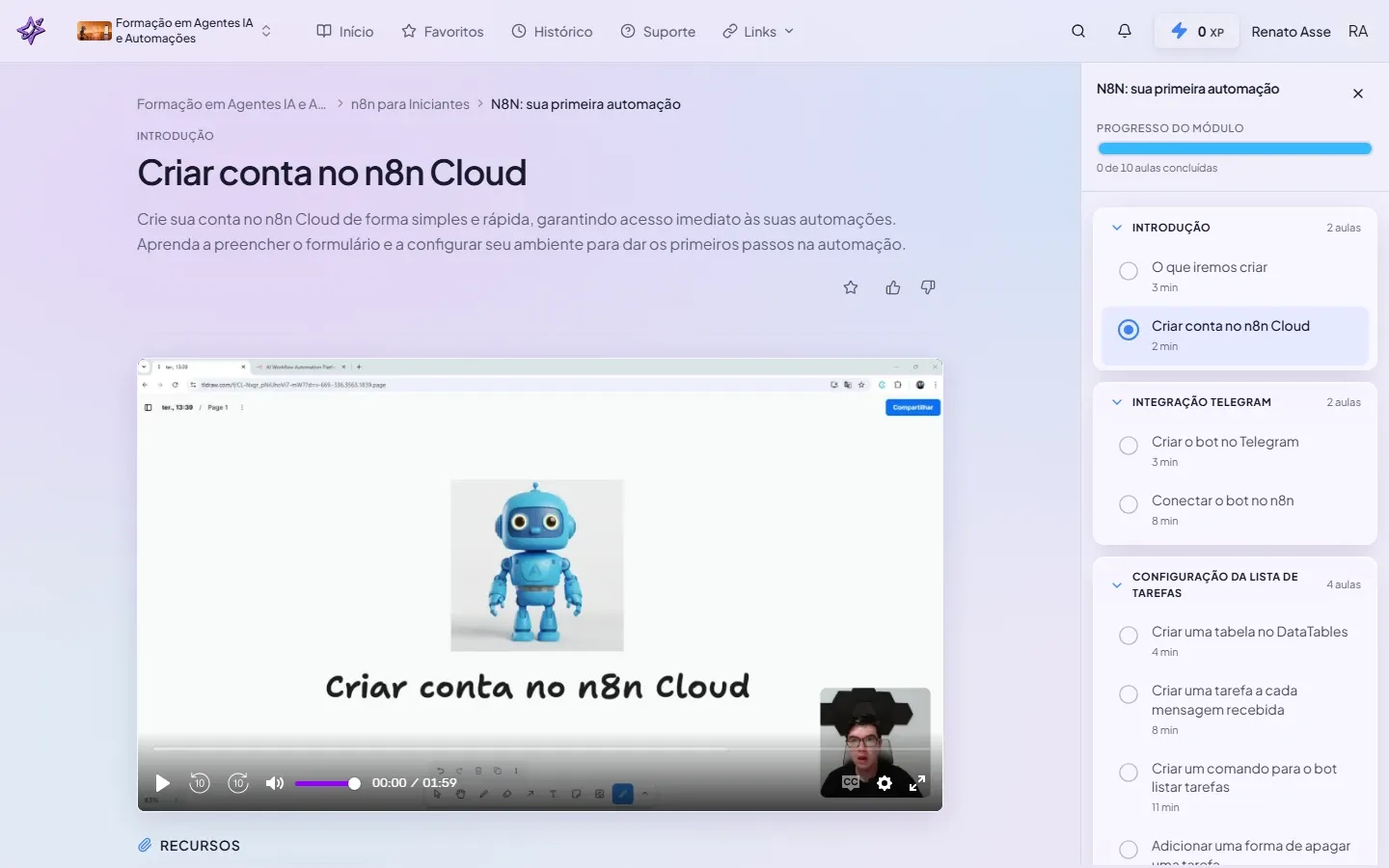Go to Início in the top navigation
Image resolution: width=1389 pixels, height=868 pixels.
coord(345,31)
